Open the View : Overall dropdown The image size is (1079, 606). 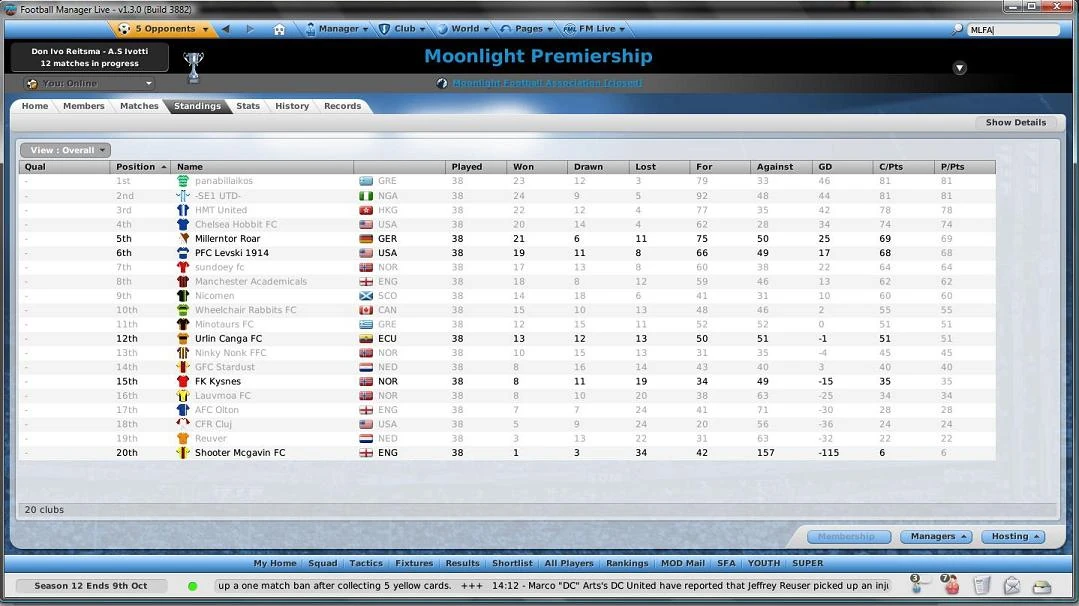[x=64, y=149]
